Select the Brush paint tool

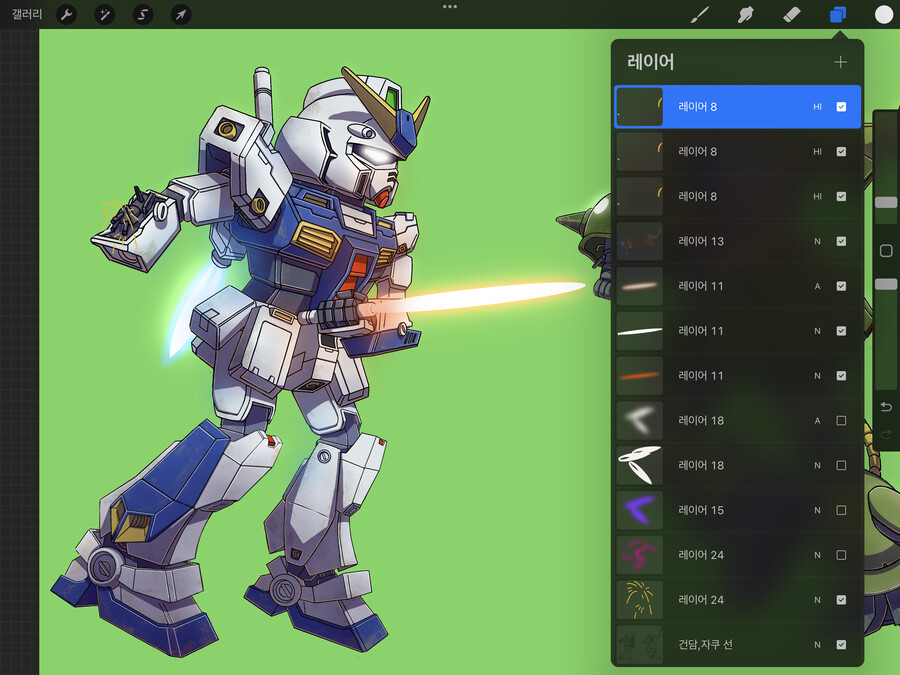click(699, 14)
